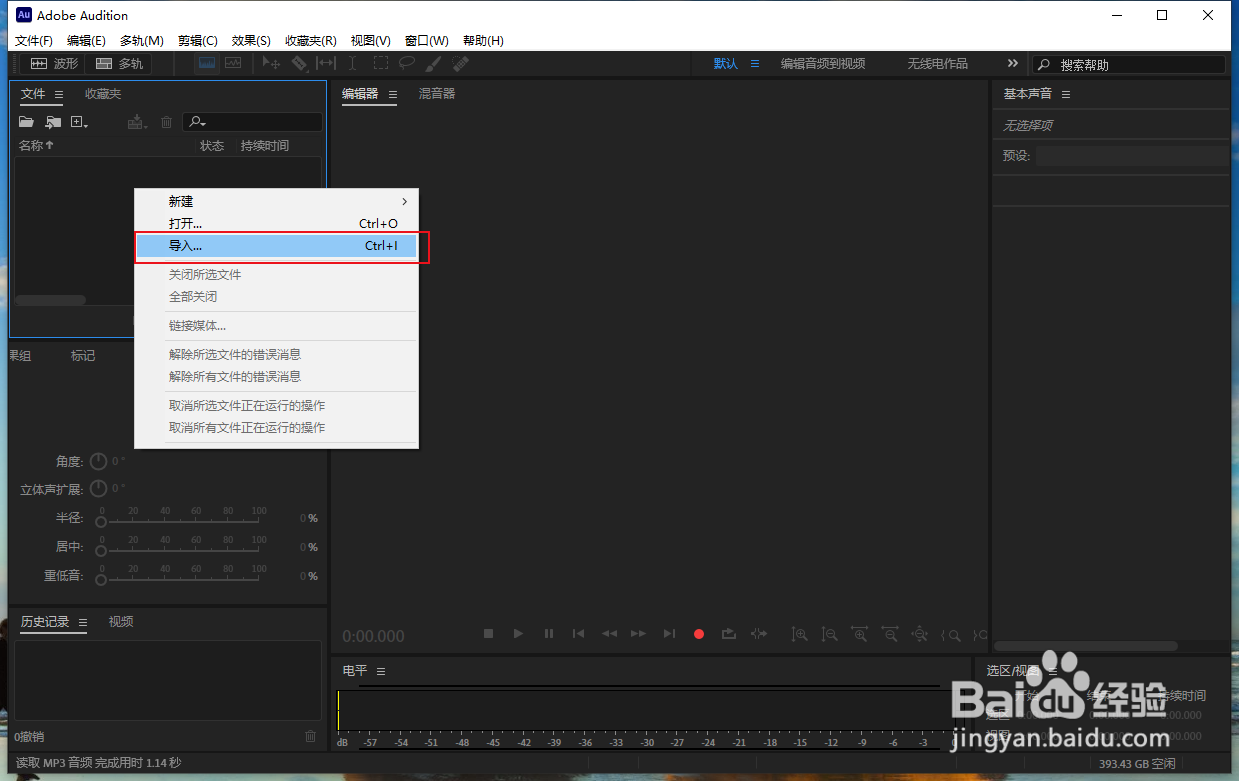This screenshot has height=781, width=1239.
Task: Open a folder from the Files panel icon
Action: point(25,122)
